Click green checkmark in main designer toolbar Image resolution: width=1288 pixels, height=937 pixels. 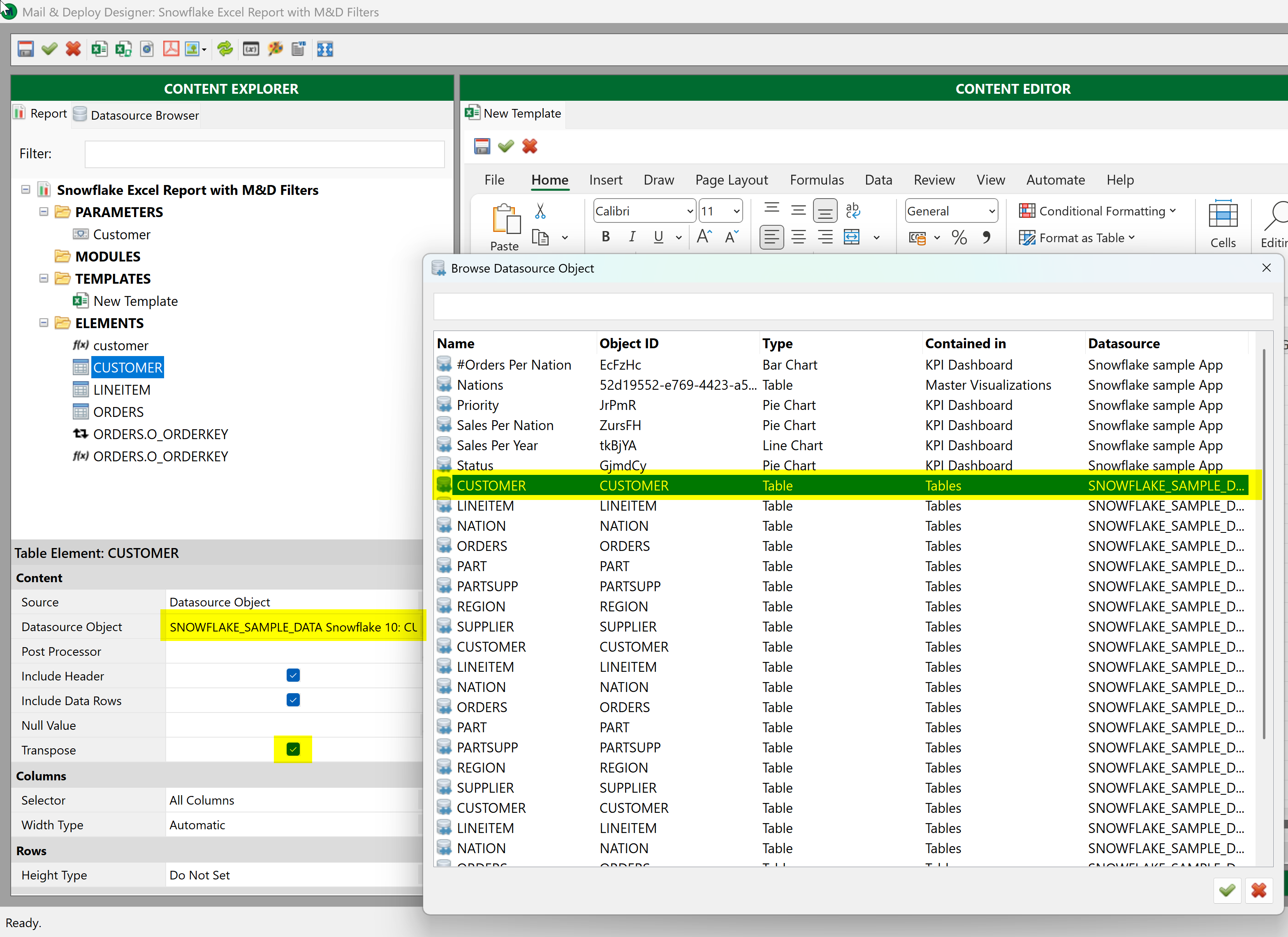(x=49, y=49)
